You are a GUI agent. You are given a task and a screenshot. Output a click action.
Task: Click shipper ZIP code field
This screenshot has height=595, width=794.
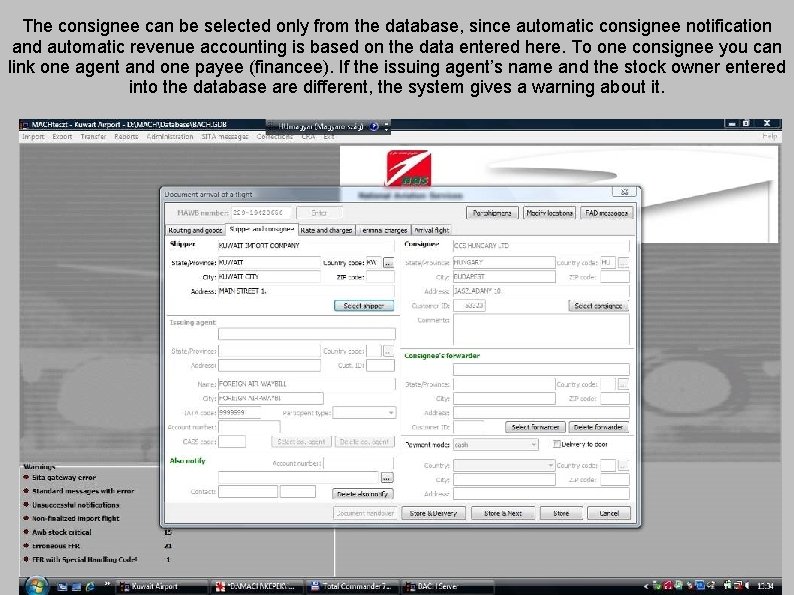380,277
